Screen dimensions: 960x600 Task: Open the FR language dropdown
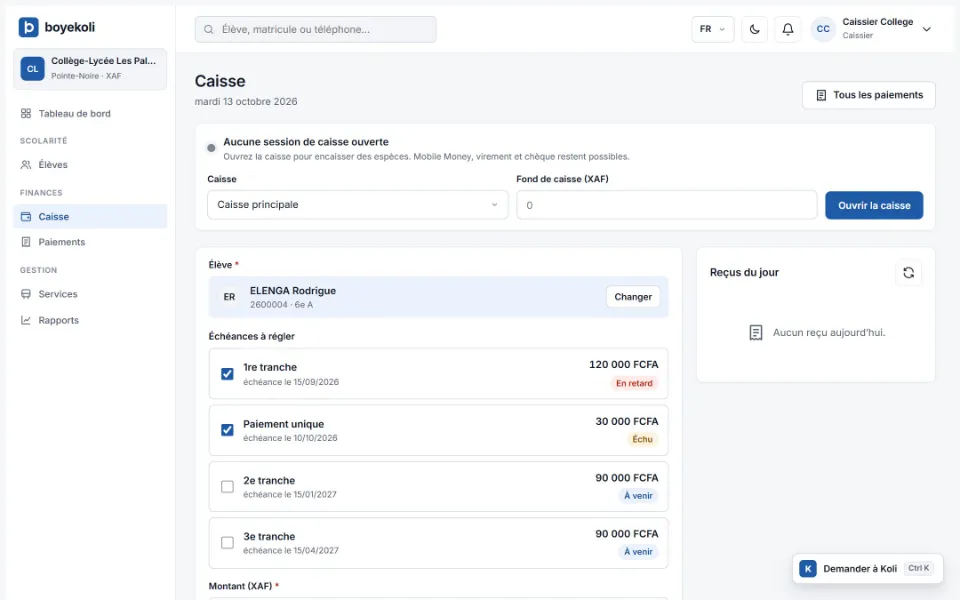(x=713, y=29)
